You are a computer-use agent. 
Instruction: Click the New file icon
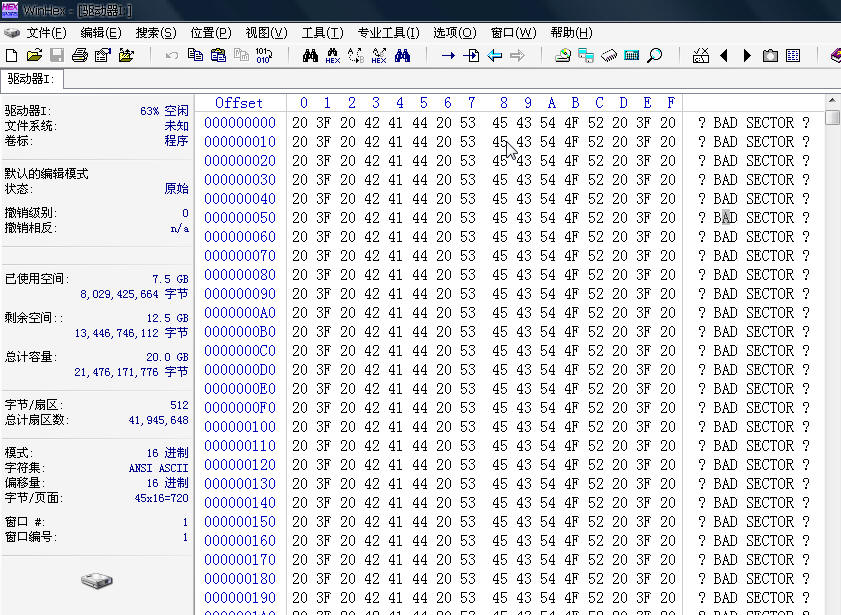point(12,56)
